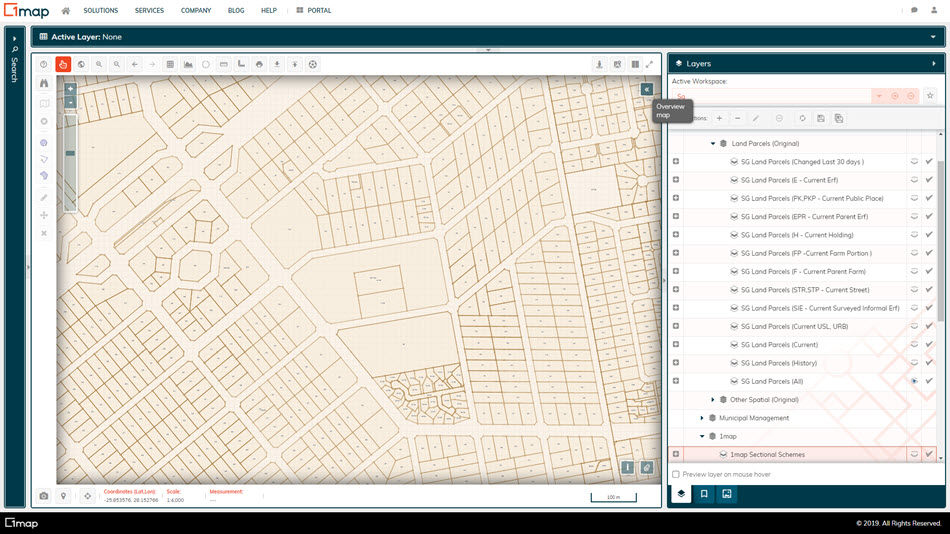Collapse the Land Parcels (Original) group
Screen dimensions: 950x534
712,144
